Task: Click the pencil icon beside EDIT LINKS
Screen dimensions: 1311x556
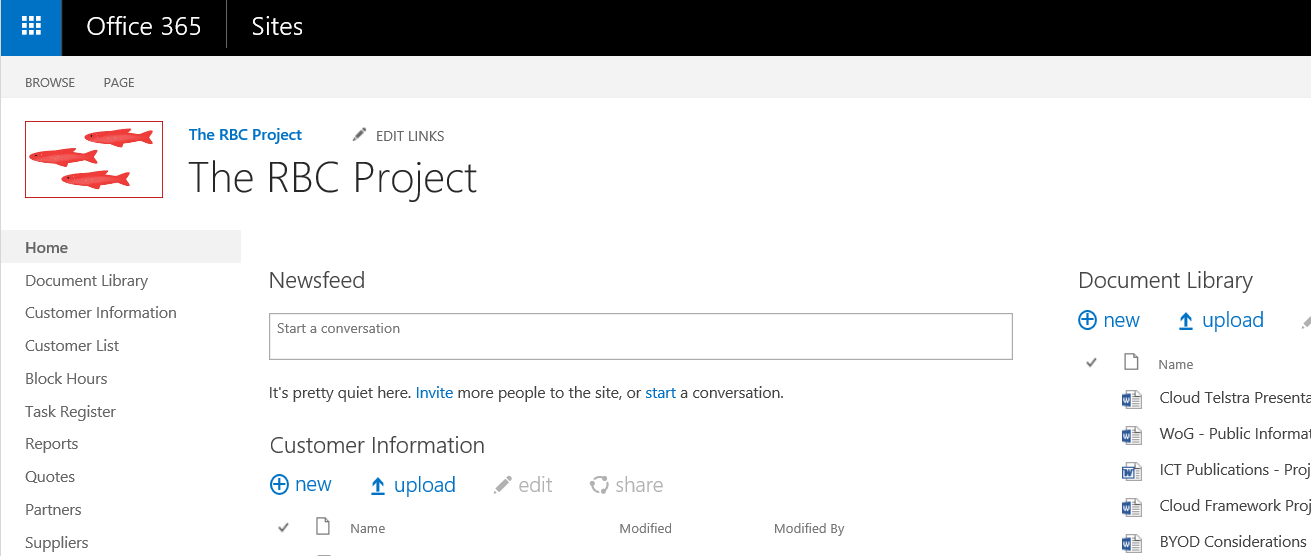Action: click(x=360, y=135)
